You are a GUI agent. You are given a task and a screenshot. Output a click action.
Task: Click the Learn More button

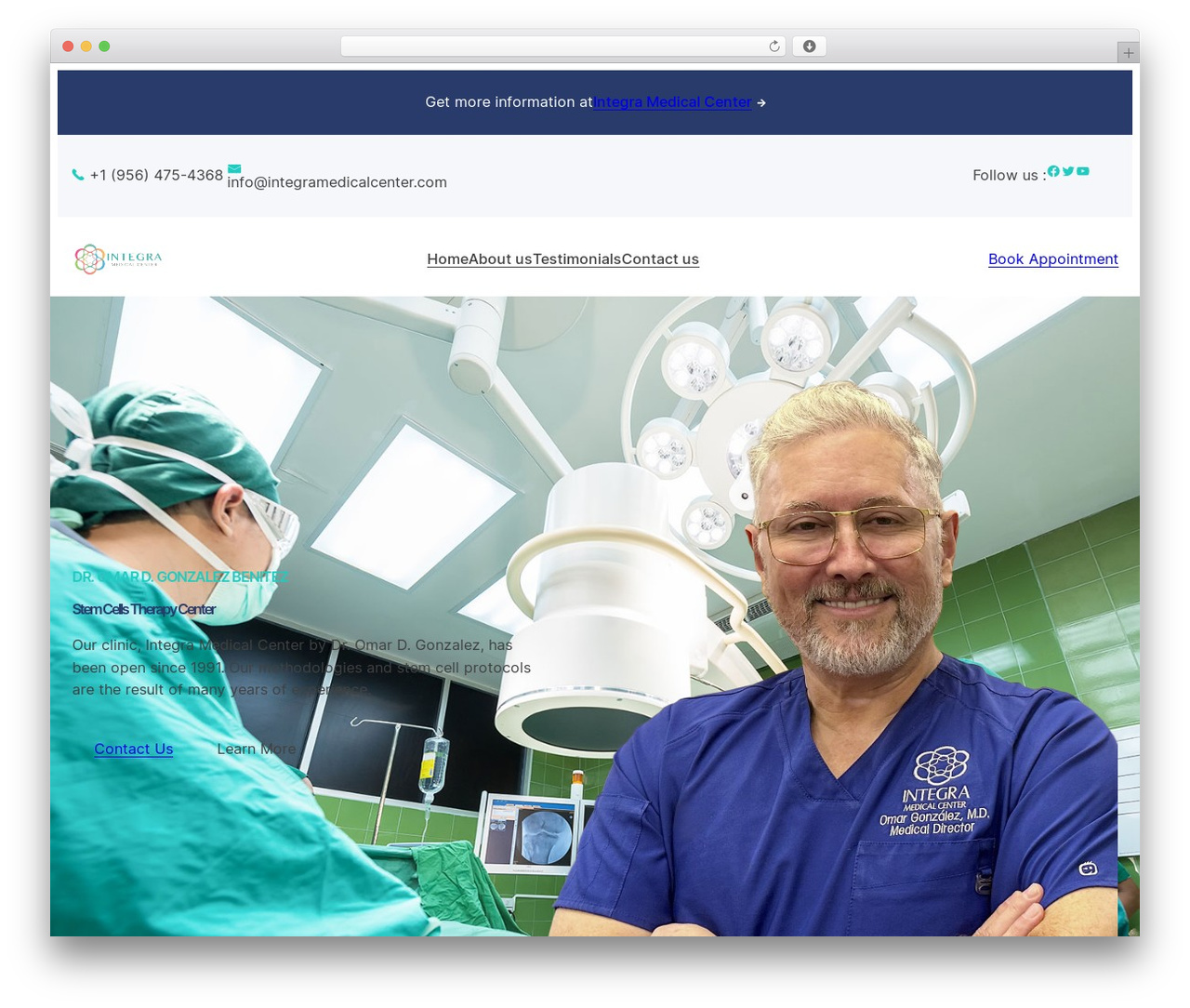tap(257, 749)
